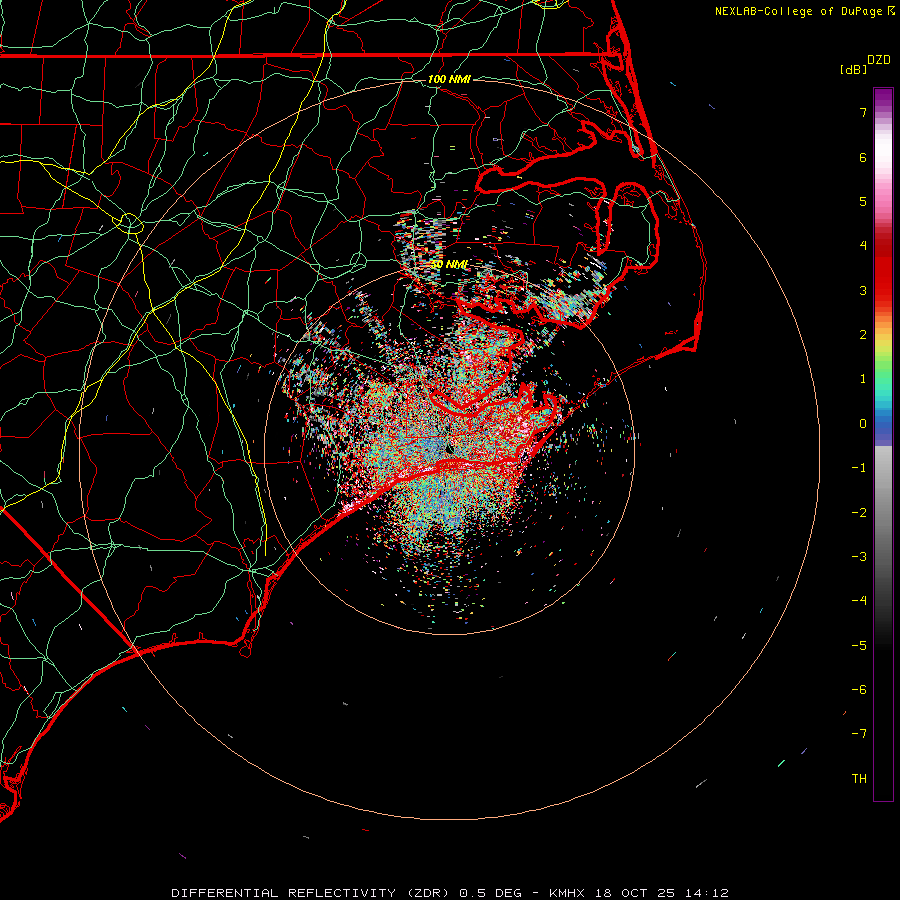This screenshot has height=900, width=900.
Task: Click the color scale value -7
Action: (859, 734)
